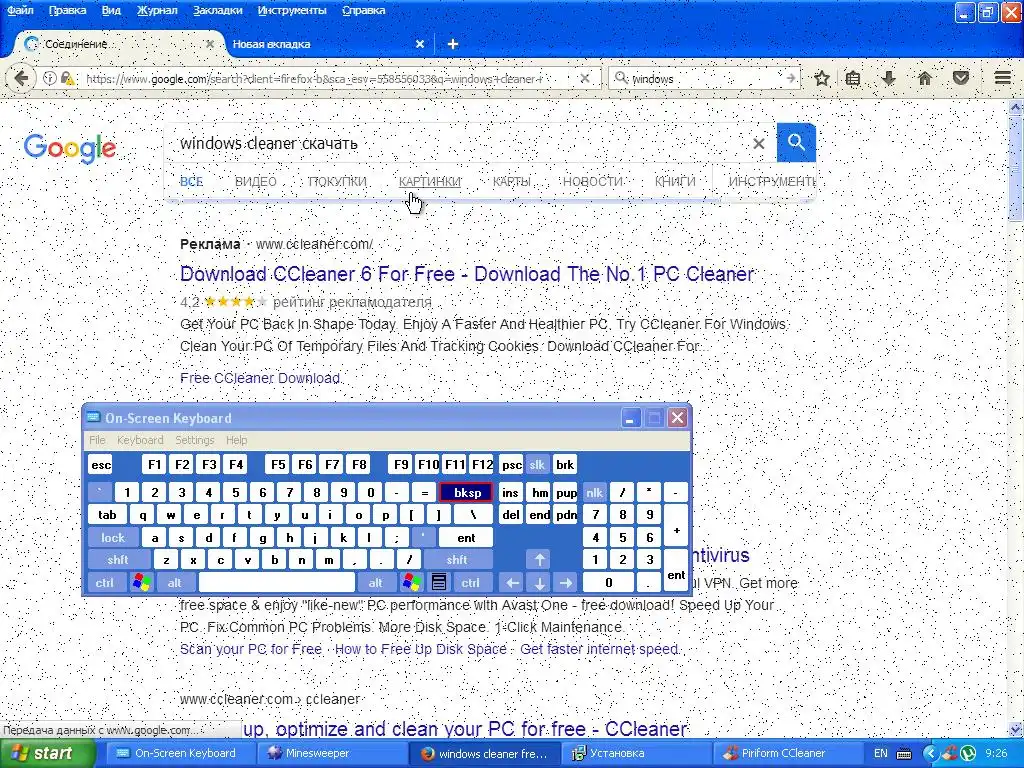Click the Google logo

coord(70,148)
